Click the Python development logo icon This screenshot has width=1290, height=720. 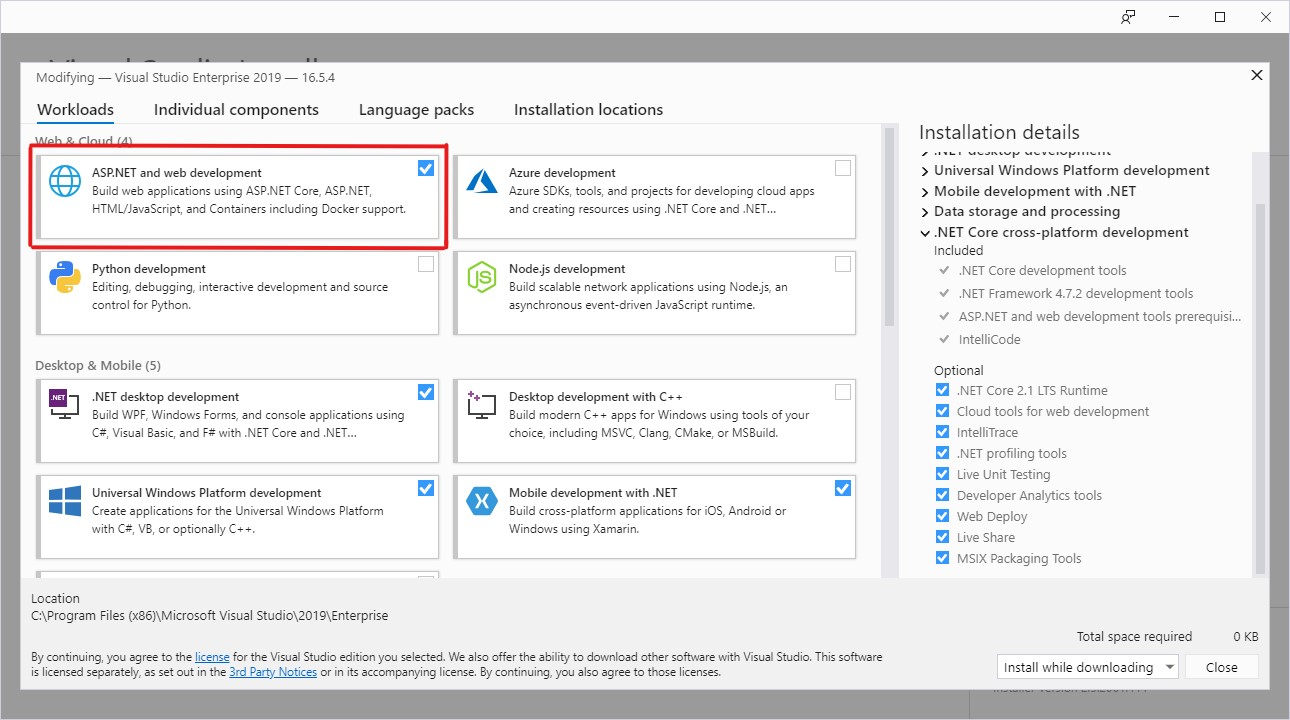coord(65,277)
